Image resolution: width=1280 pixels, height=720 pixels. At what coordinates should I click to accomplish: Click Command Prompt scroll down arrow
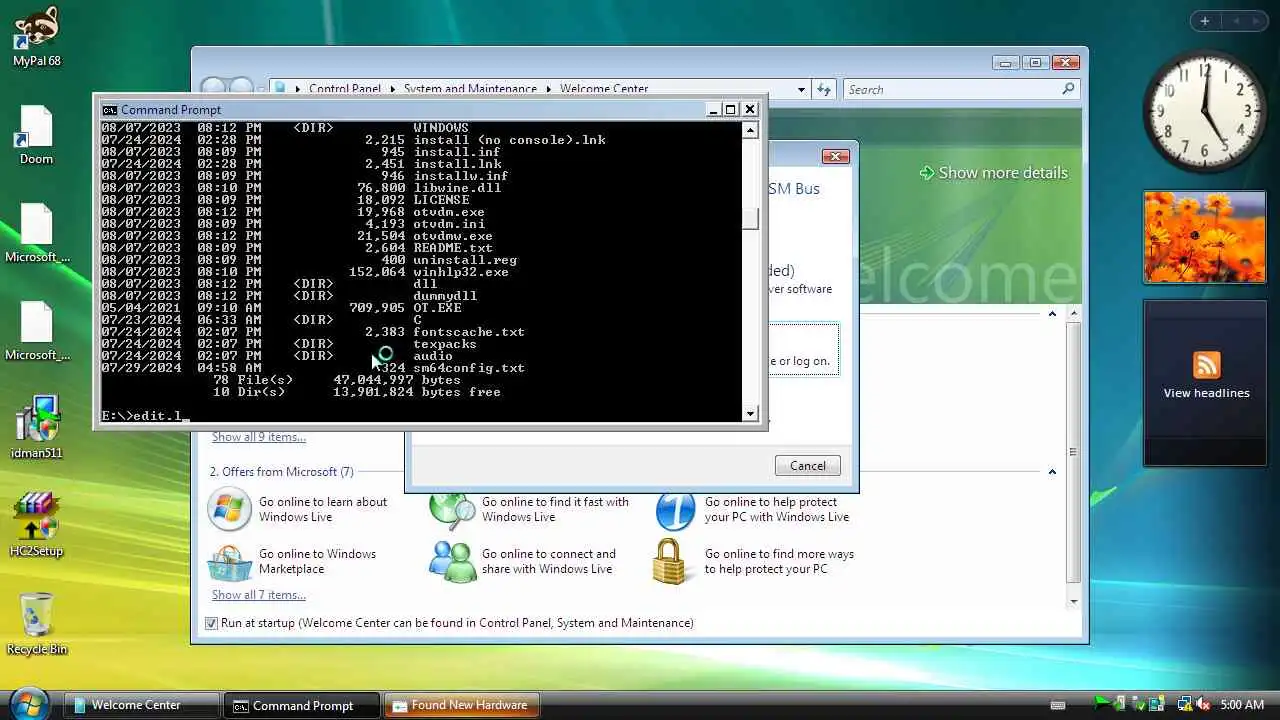coord(751,413)
